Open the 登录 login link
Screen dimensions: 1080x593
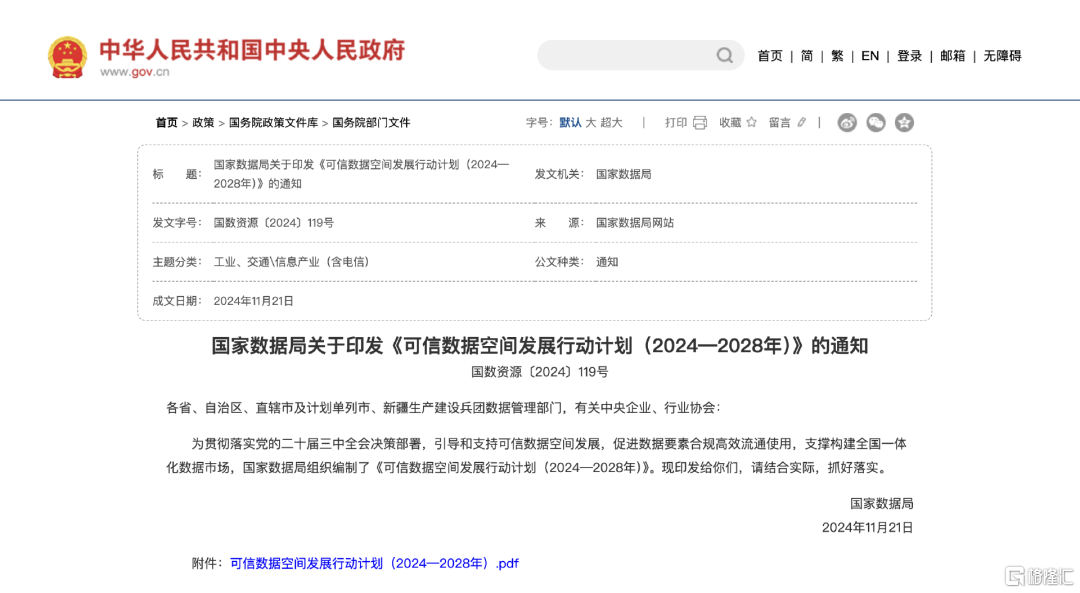909,56
